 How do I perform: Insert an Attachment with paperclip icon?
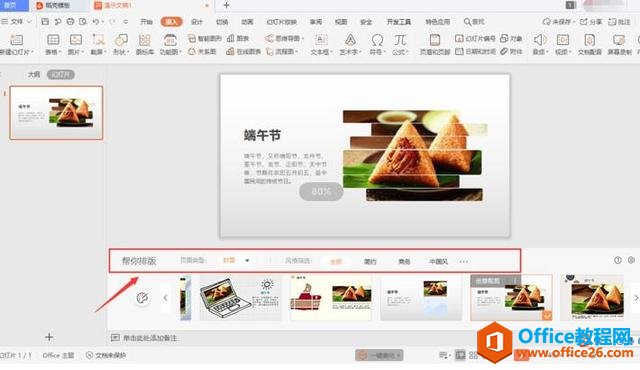tap(511, 51)
